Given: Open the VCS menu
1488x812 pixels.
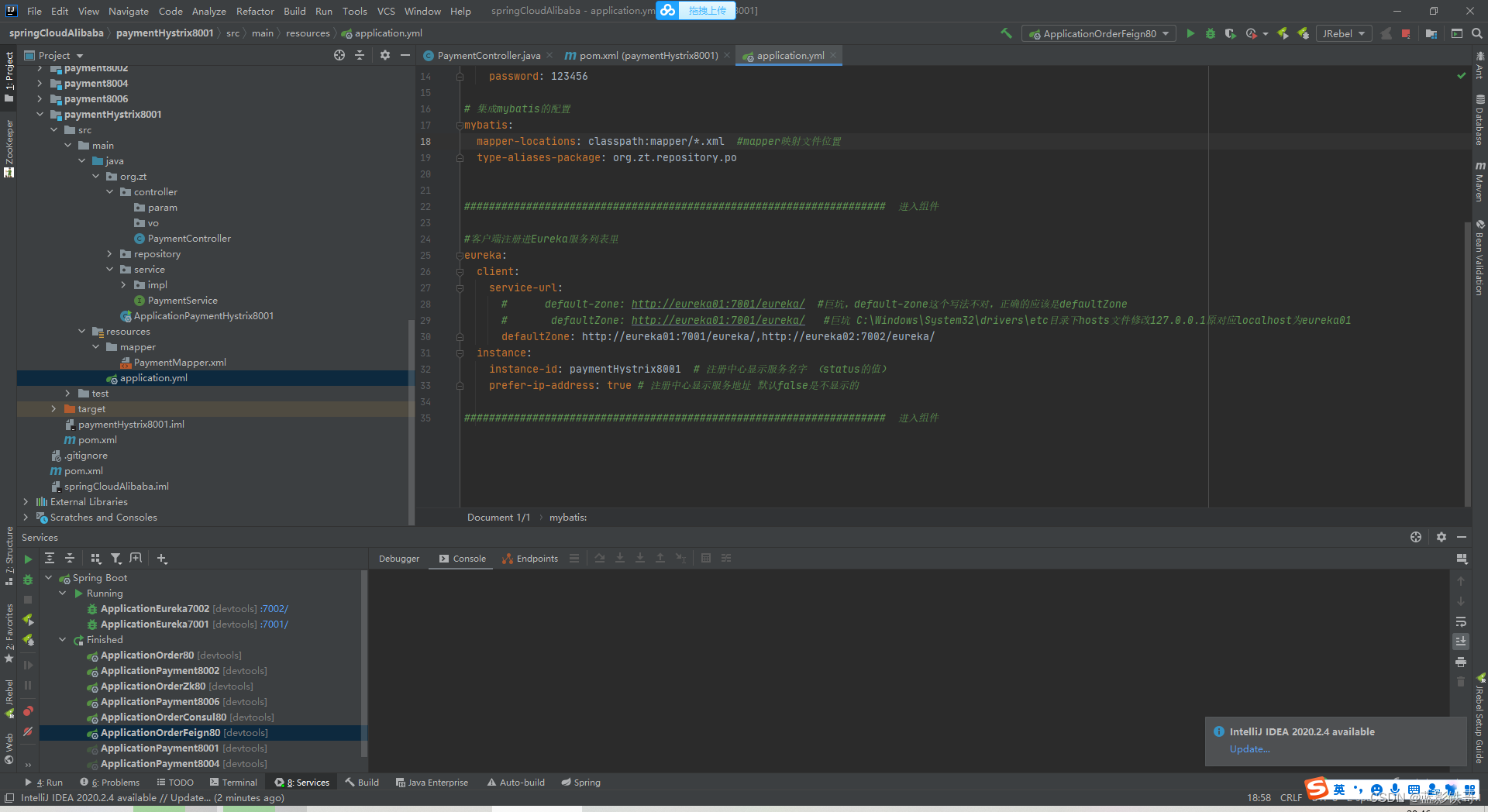Looking at the screenshot, I should (x=386, y=11).
